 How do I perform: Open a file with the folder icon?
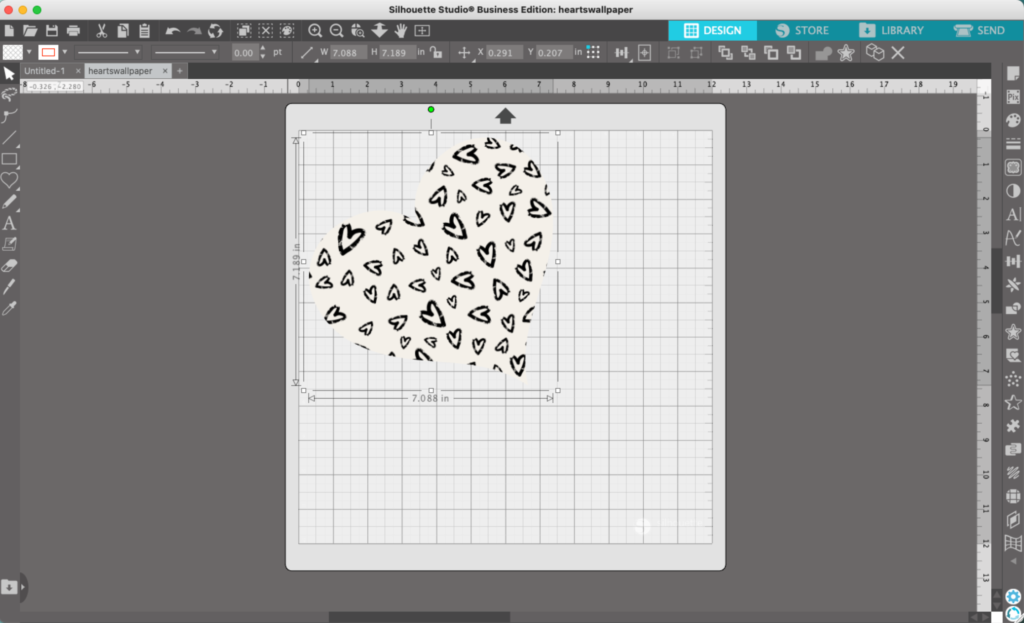(30, 31)
